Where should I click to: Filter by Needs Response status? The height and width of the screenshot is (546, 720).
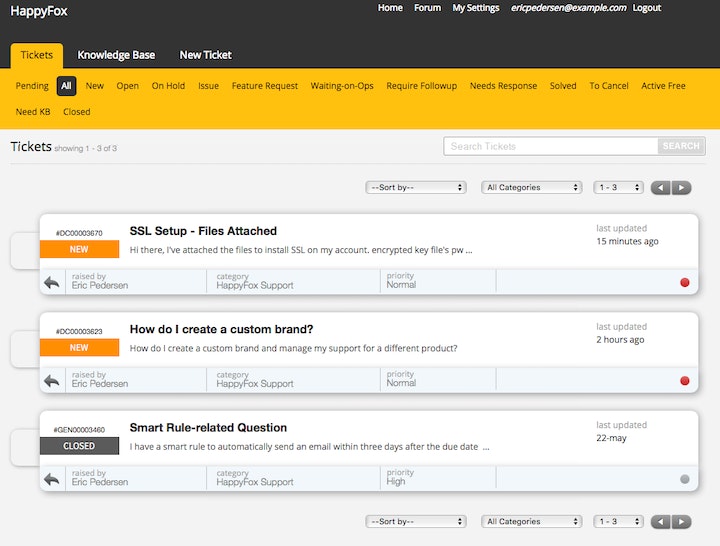click(x=503, y=86)
